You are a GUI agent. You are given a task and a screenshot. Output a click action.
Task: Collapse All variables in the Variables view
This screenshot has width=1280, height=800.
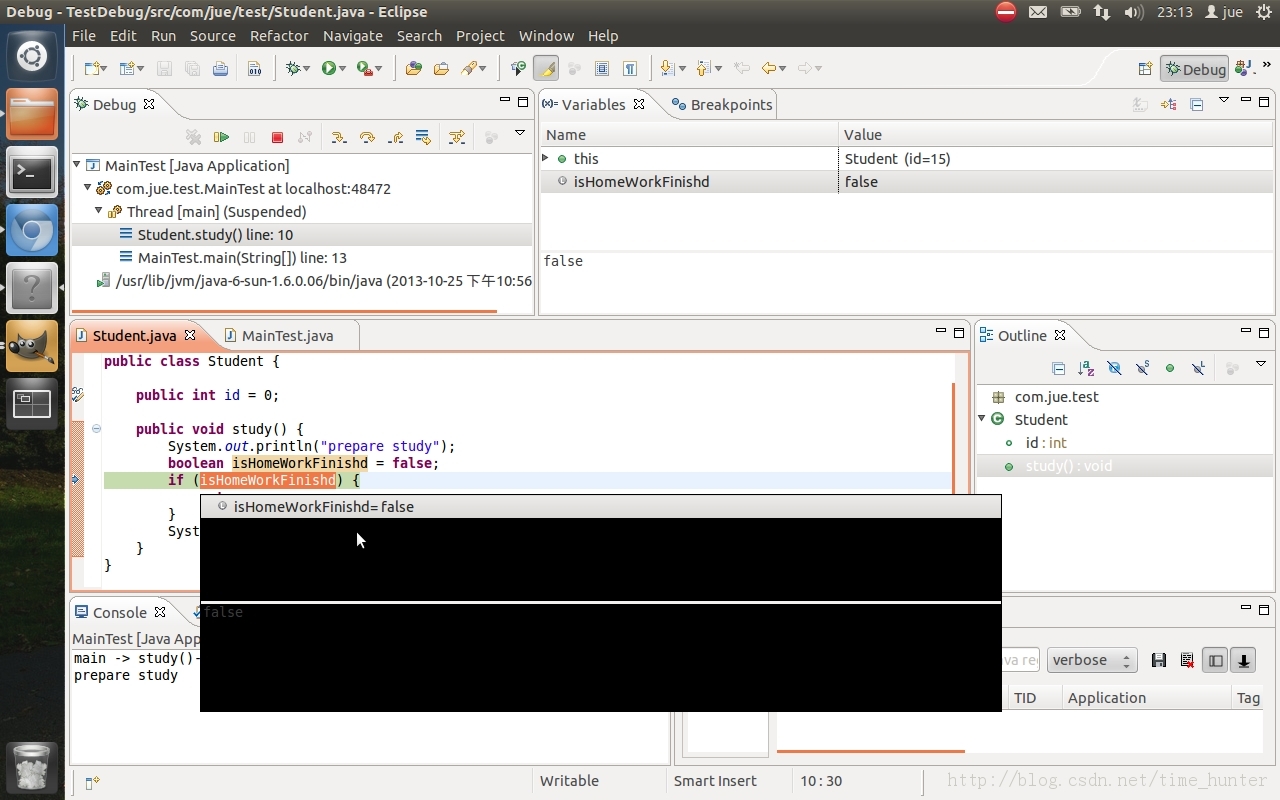point(1195,104)
